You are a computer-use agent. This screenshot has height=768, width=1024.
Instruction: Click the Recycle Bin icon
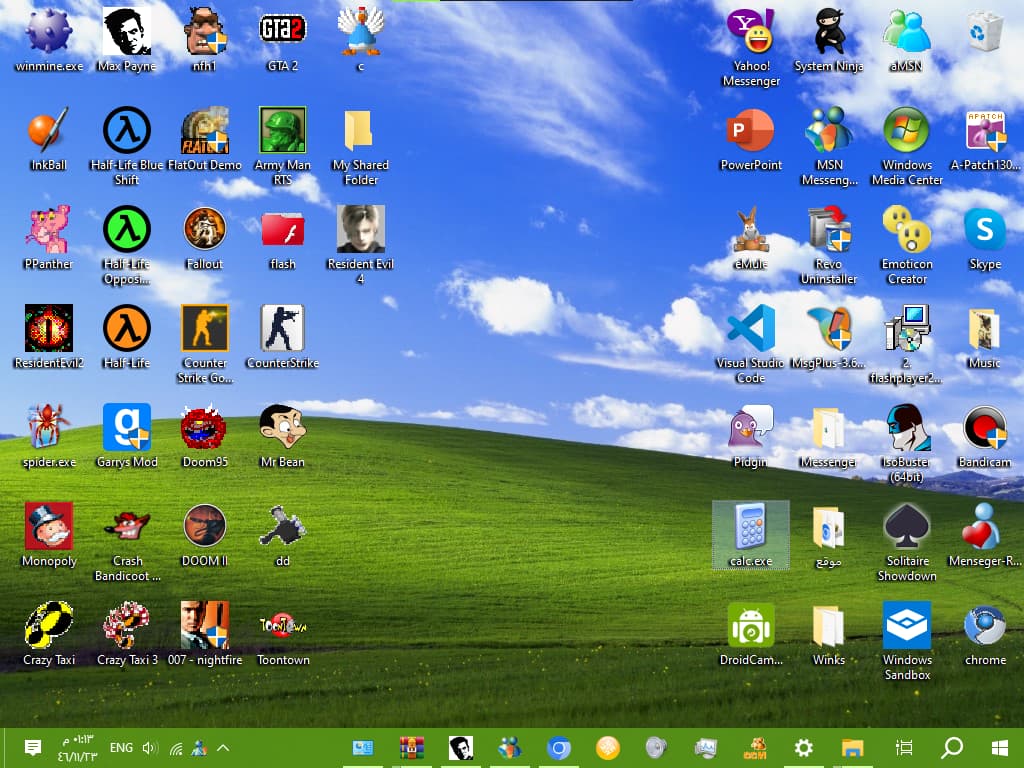click(x=985, y=32)
